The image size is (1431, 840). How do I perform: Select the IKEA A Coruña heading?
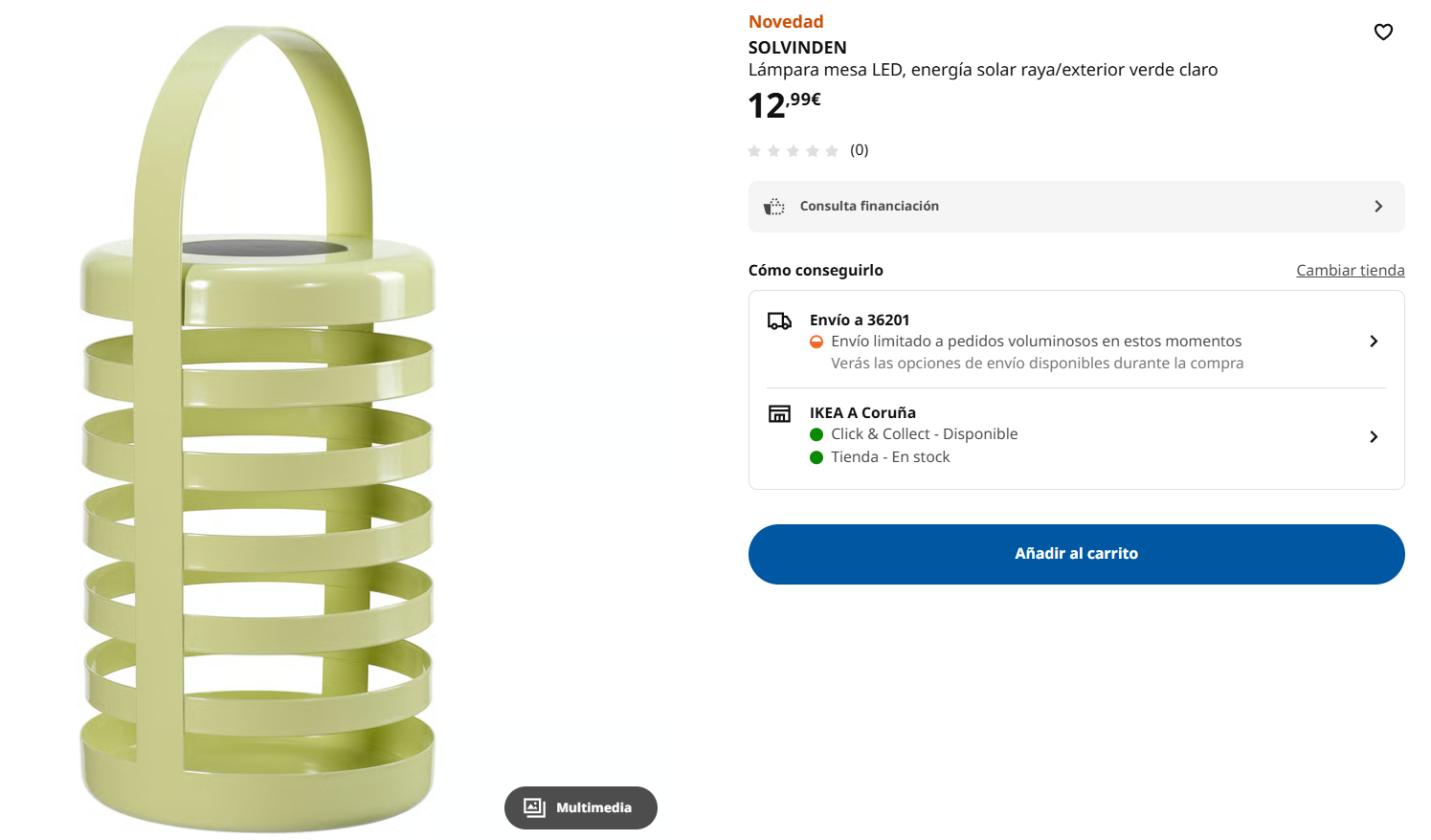862,413
